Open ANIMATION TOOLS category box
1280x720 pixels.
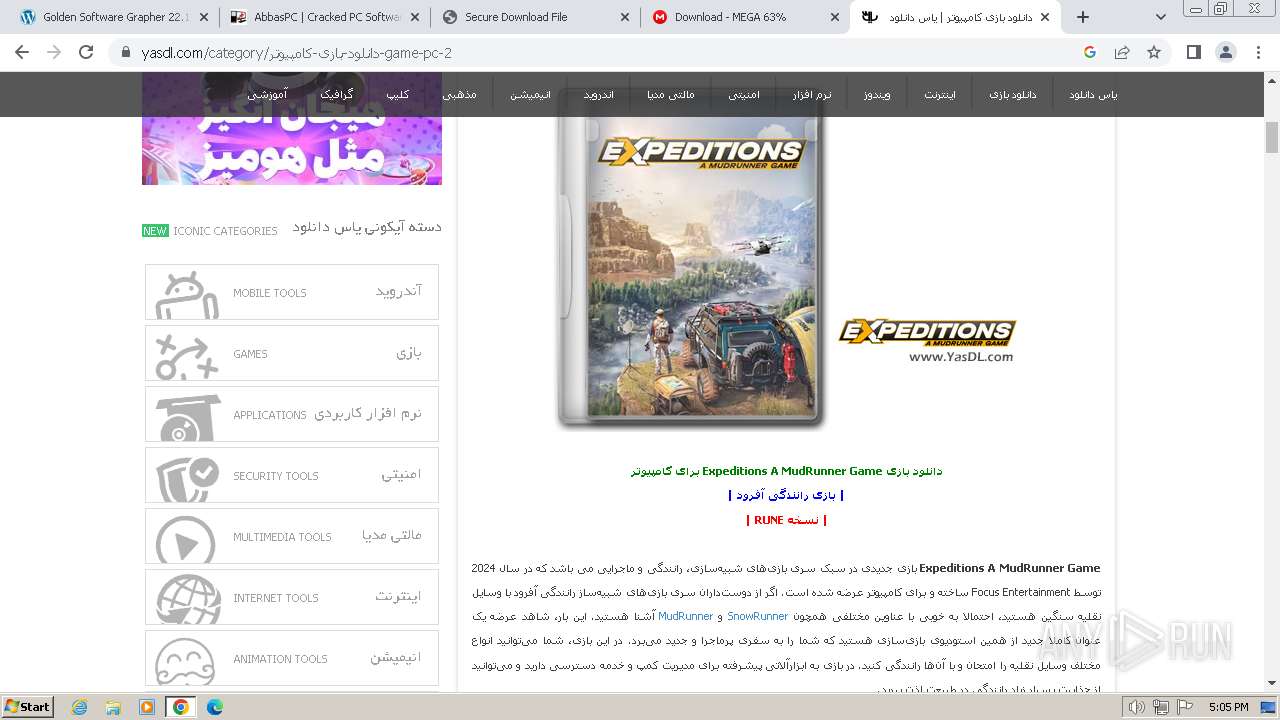coord(292,658)
